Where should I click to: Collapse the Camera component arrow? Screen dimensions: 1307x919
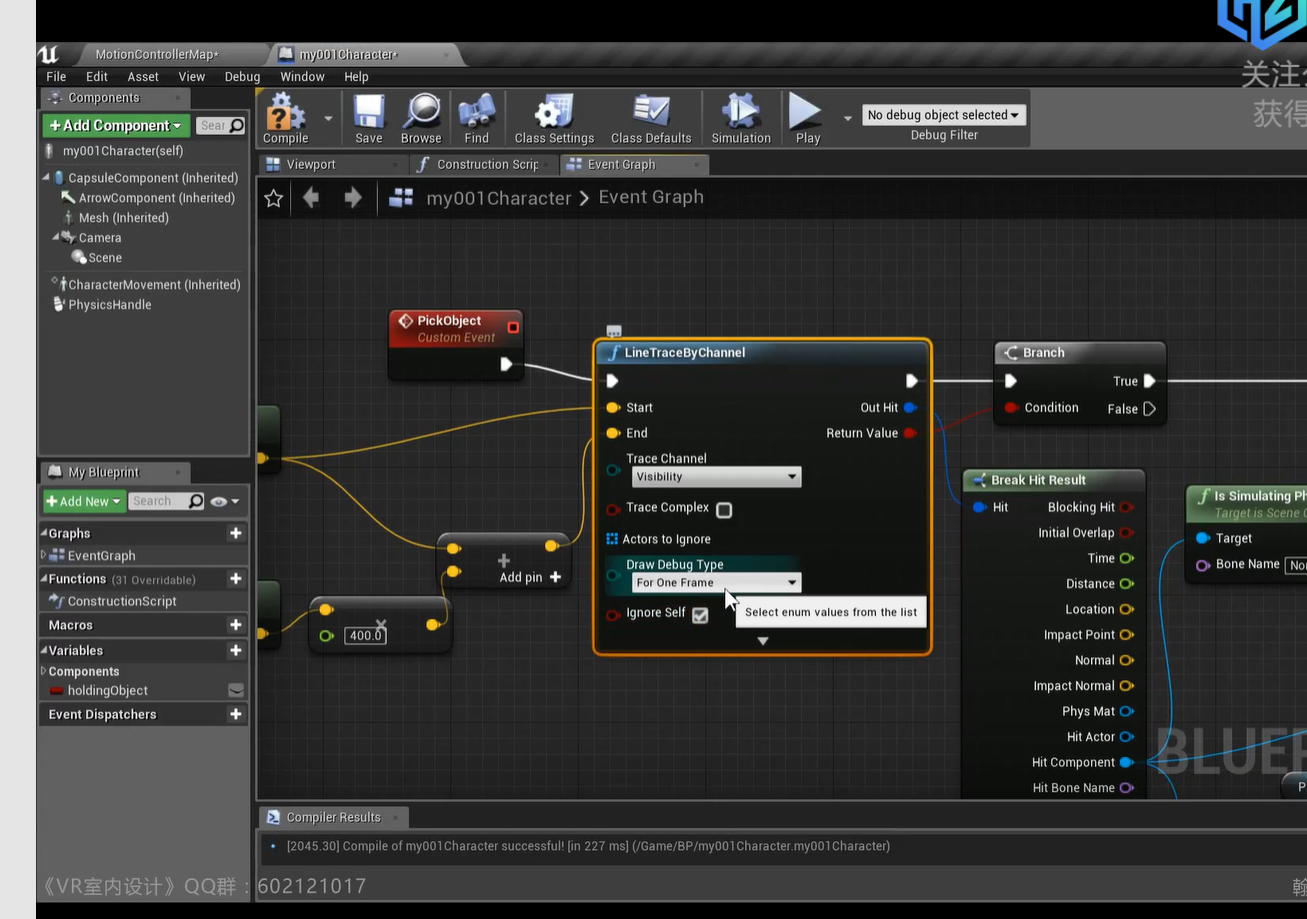pos(56,237)
